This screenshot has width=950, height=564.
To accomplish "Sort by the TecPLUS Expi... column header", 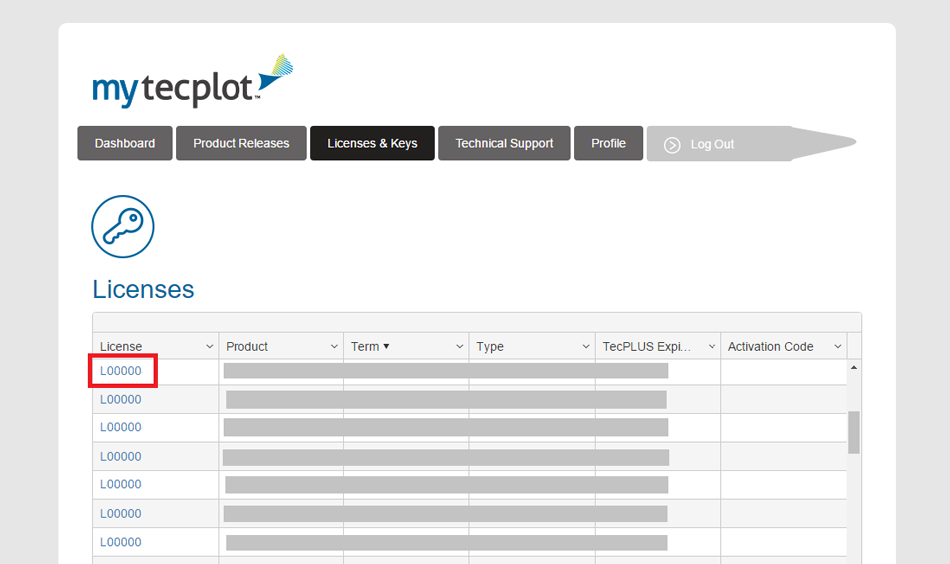I will [x=646, y=347].
